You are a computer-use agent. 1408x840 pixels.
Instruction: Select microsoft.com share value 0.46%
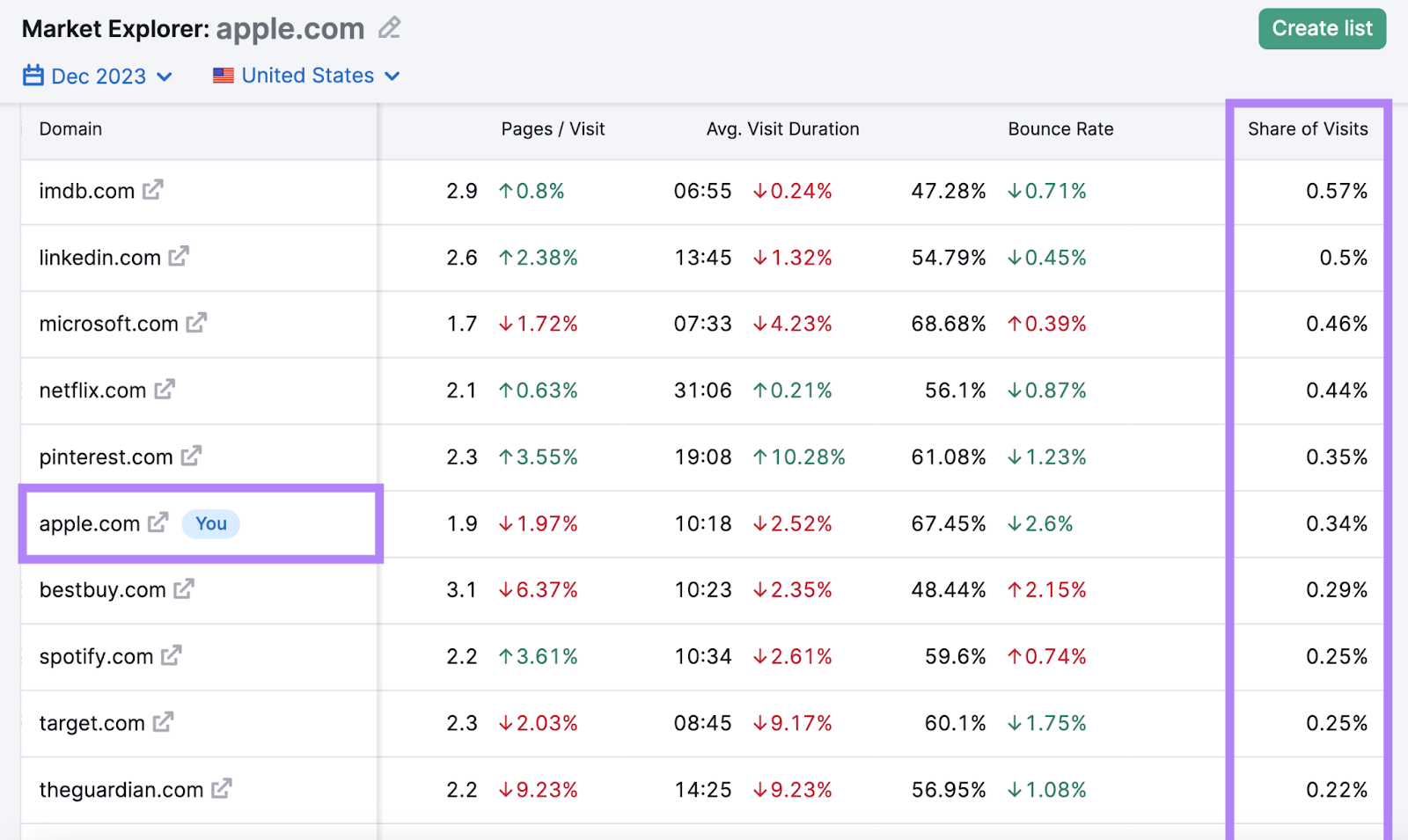(x=1337, y=324)
